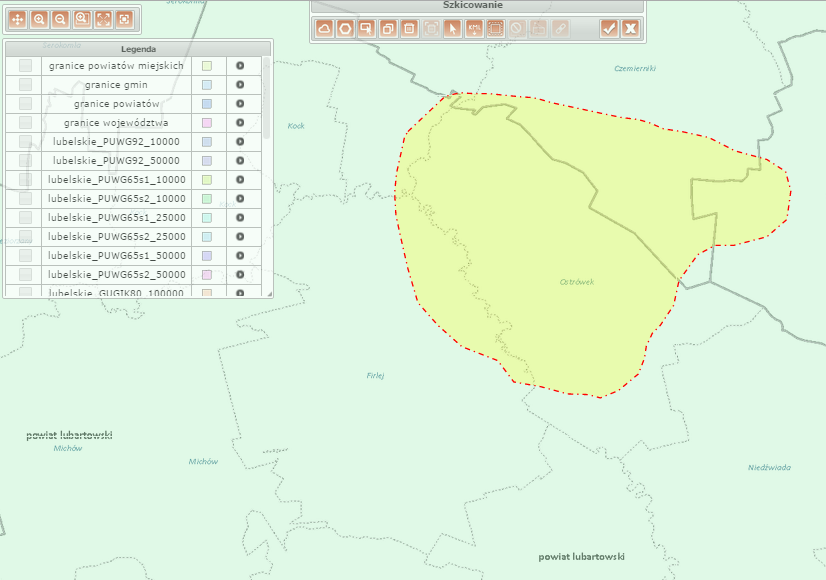Enable lubelskie_PUWG65s2_25000 layer checkbox
Screen dimensions: 826x580
(x=25, y=237)
